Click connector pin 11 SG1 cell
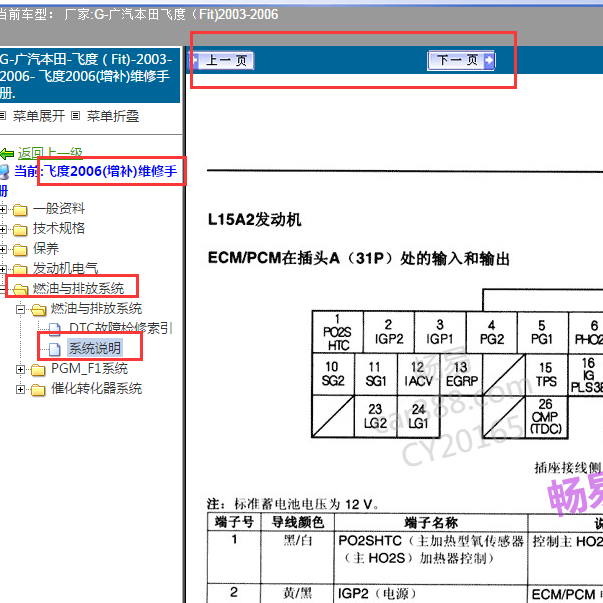The height and width of the screenshot is (603, 603). pos(376,374)
